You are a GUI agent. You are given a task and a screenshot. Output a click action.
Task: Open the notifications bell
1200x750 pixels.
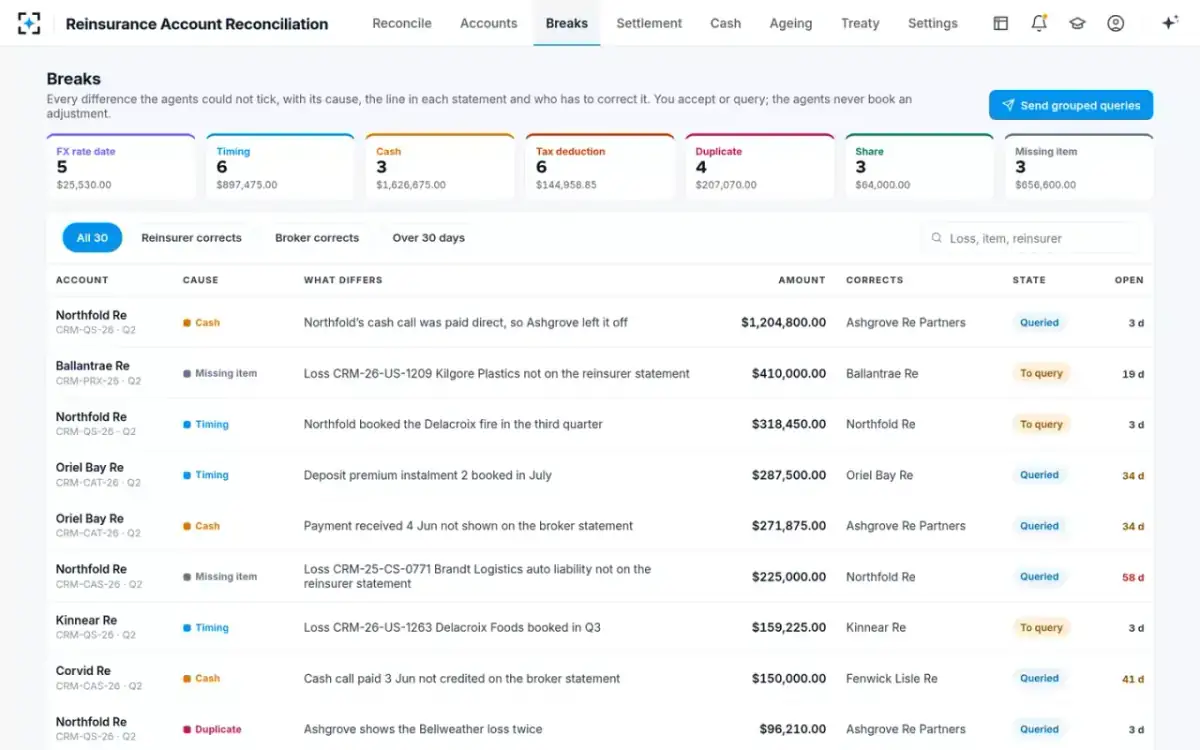(x=1039, y=23)
